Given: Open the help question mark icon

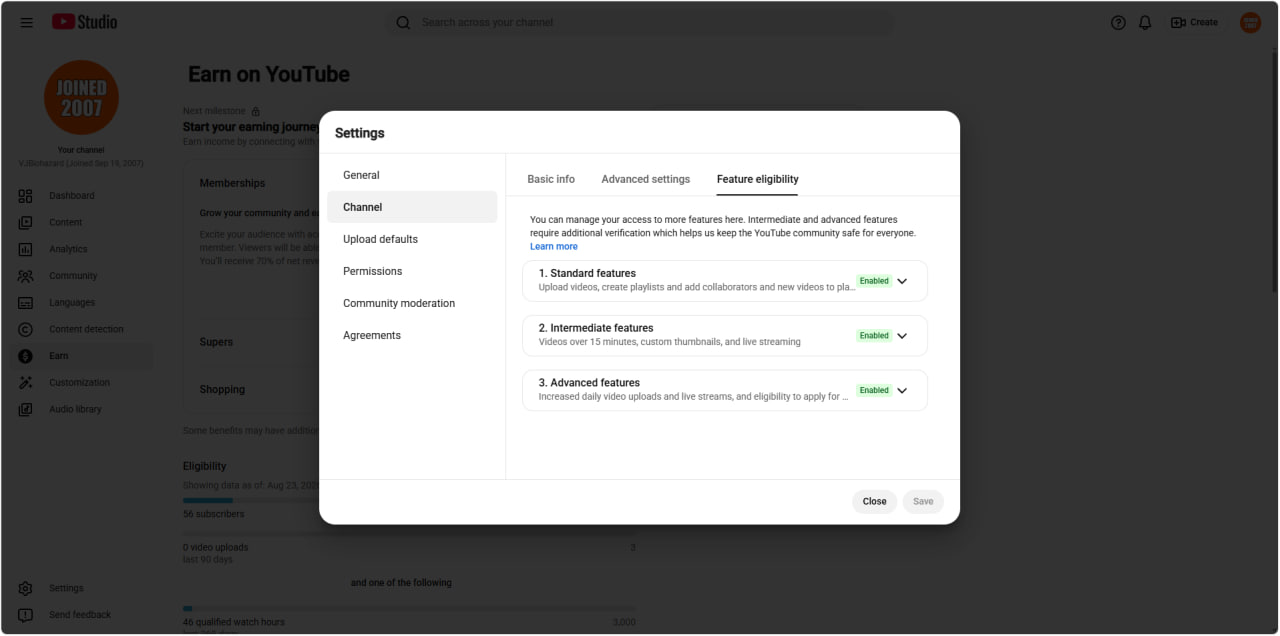Looking at the screenshot, I should [1118, 22].
